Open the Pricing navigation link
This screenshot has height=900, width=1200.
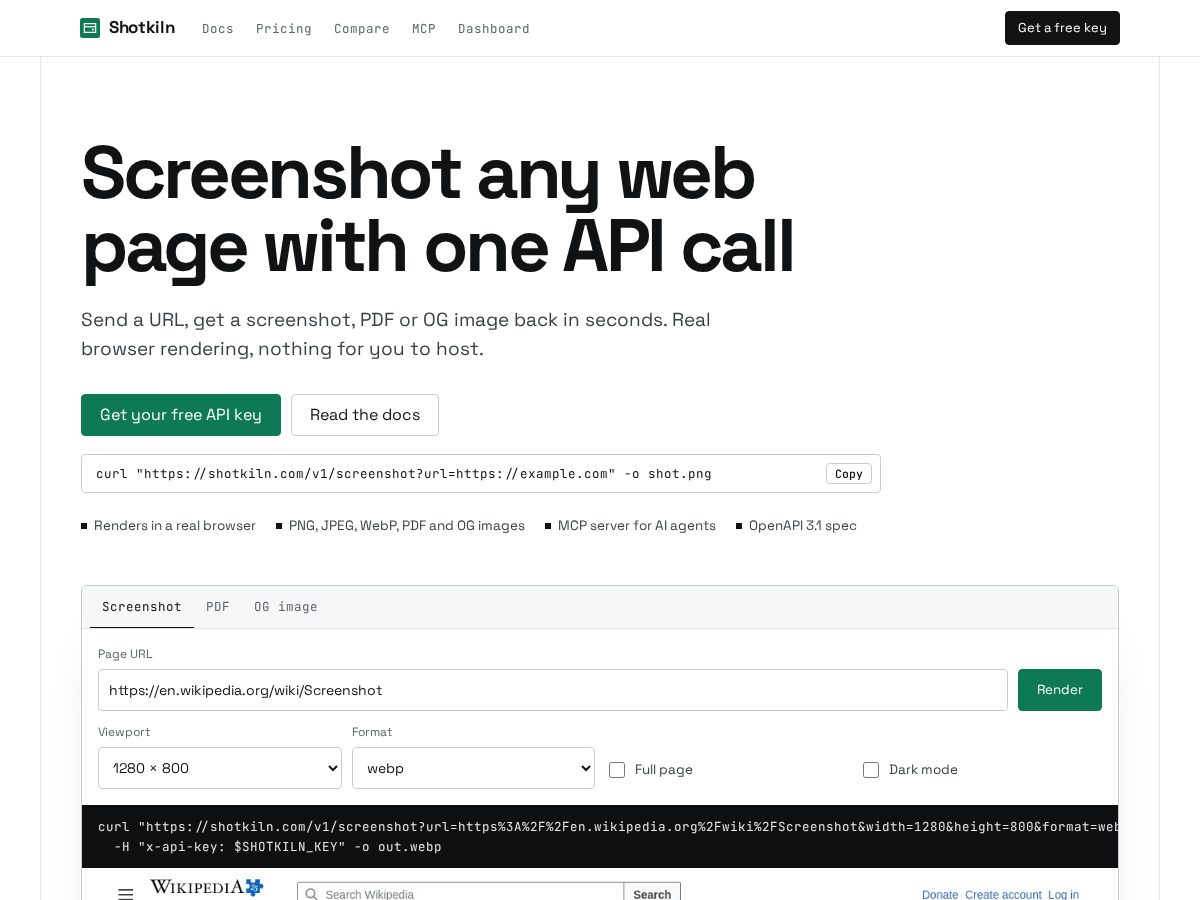point(284,29)
